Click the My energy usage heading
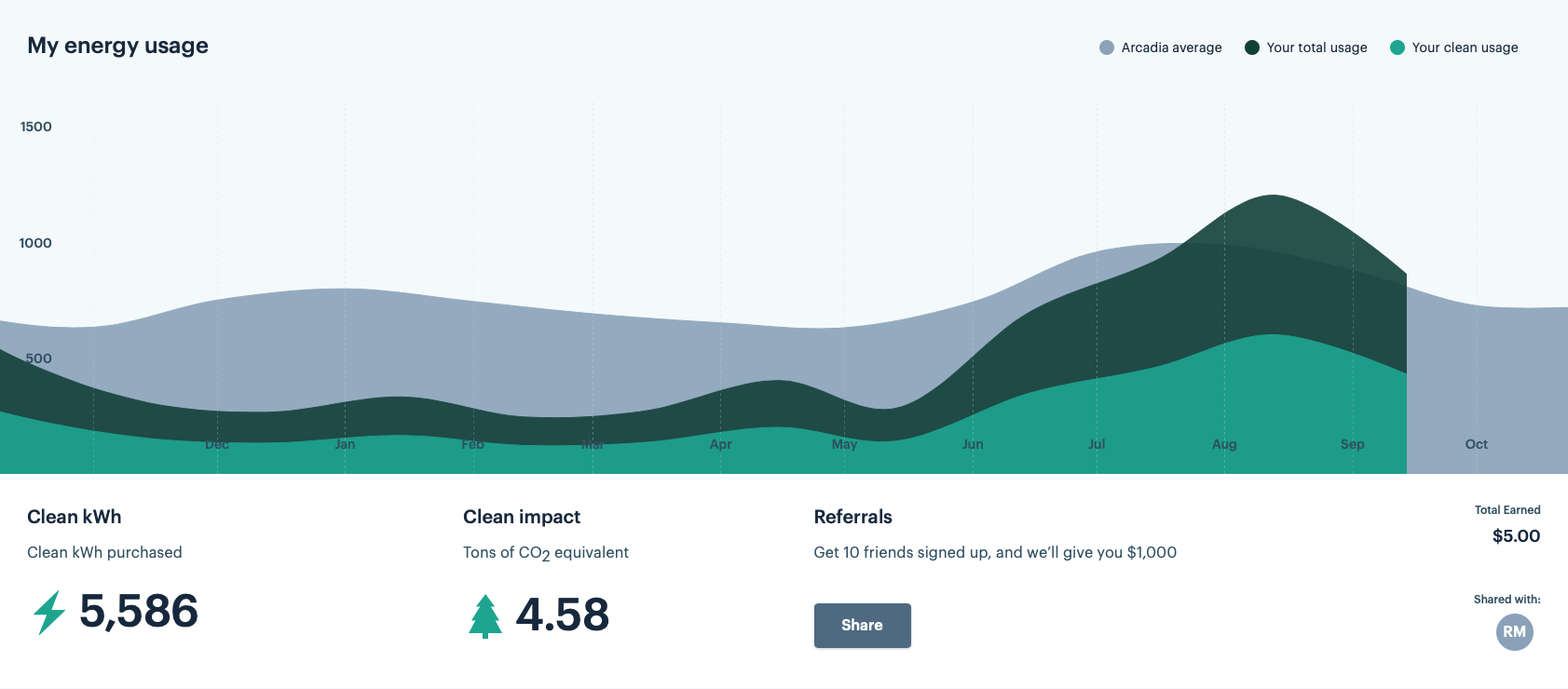The width and height of the screenshot is (1568, 689). 117,46
